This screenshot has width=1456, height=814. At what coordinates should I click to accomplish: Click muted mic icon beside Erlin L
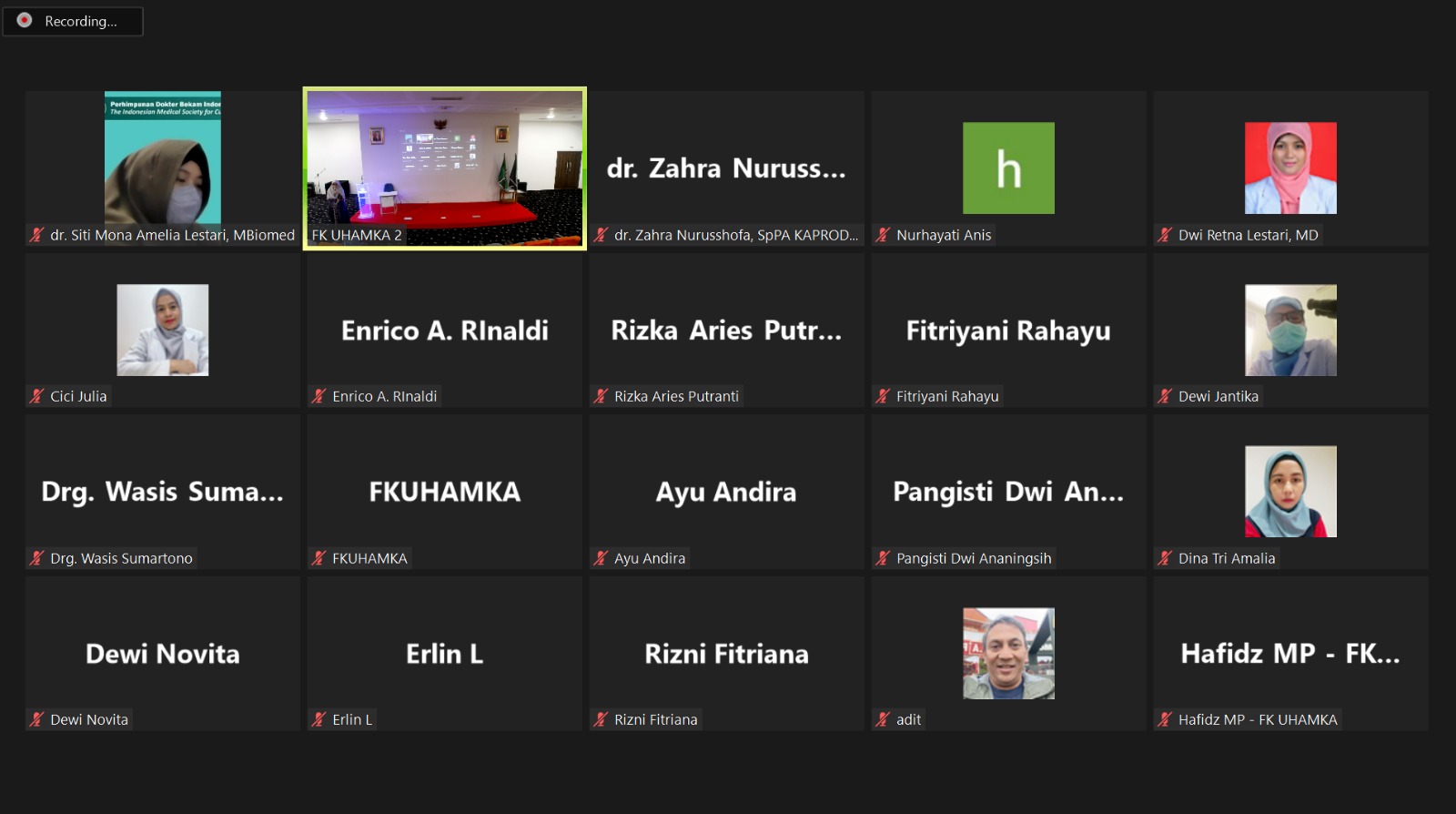coord(318,719)
